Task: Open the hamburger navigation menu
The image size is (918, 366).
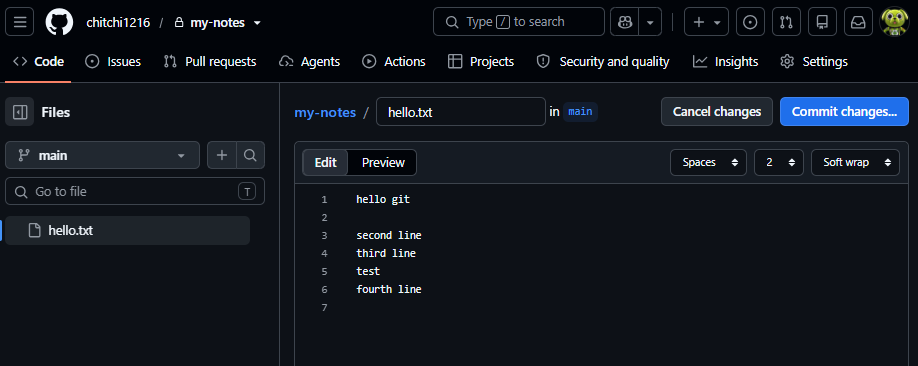Action: pos(20,22)
